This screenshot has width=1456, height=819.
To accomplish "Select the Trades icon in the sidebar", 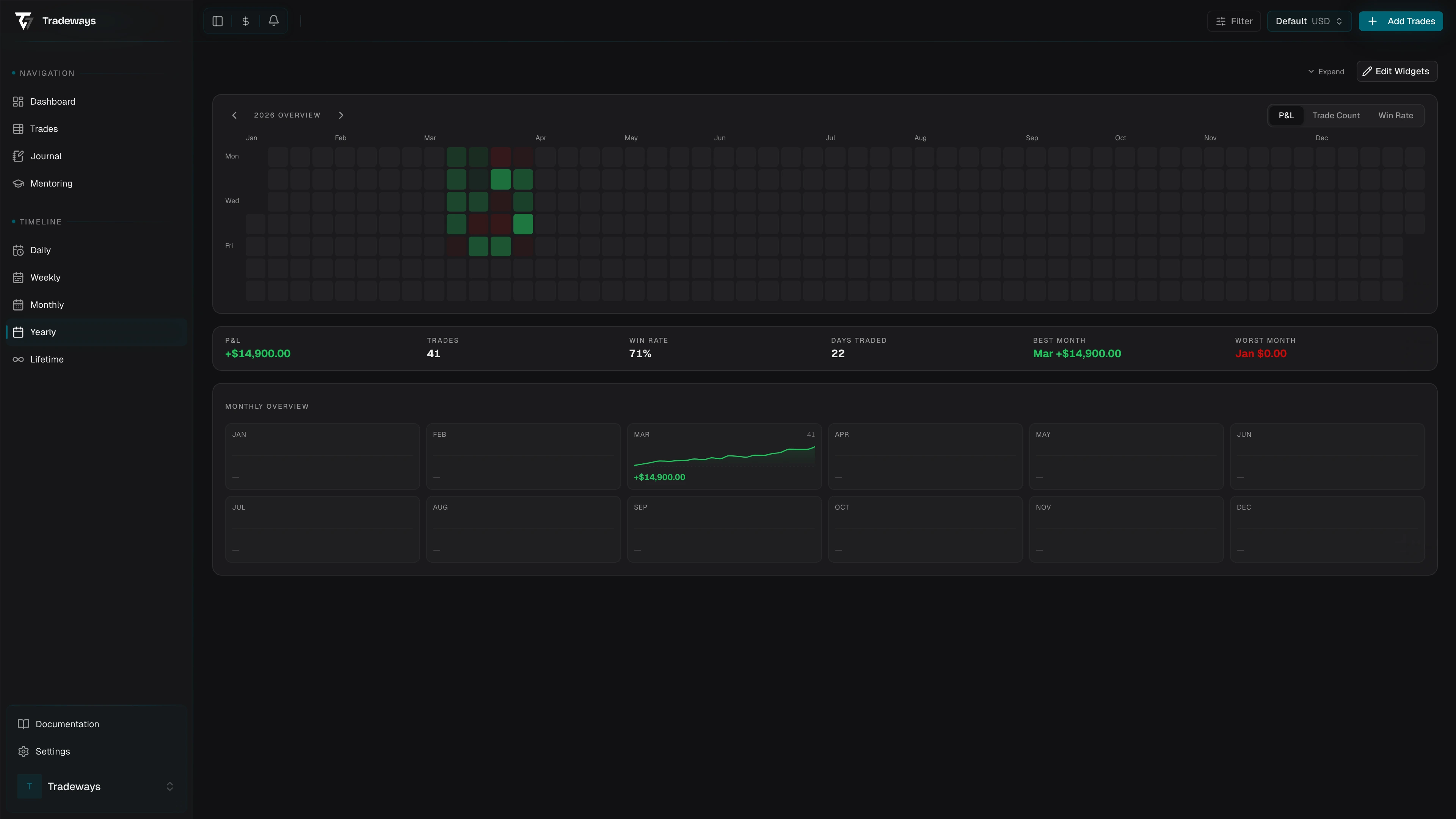I will [18, 128].
